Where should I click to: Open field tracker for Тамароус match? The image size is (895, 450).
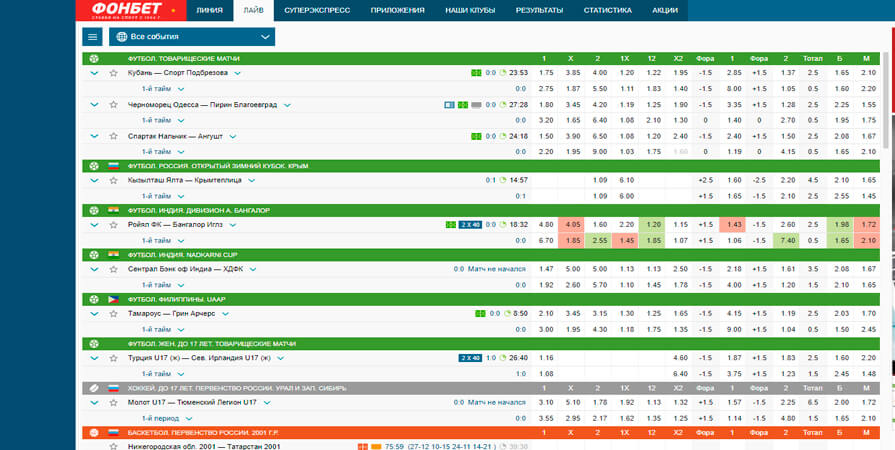(x=480, y=314)
